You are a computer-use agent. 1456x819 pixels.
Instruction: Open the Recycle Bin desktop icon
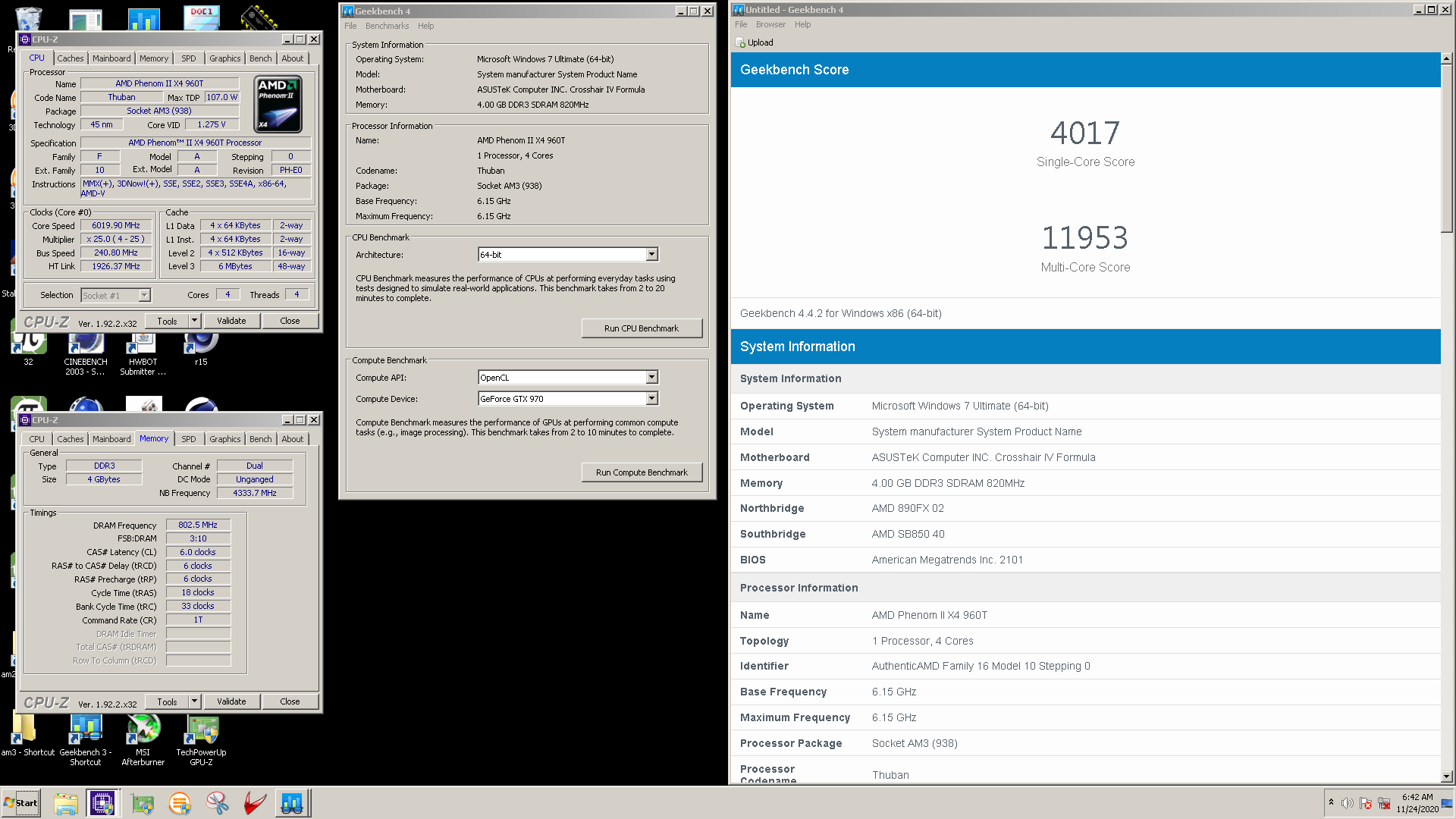click(x=29, y=18)
